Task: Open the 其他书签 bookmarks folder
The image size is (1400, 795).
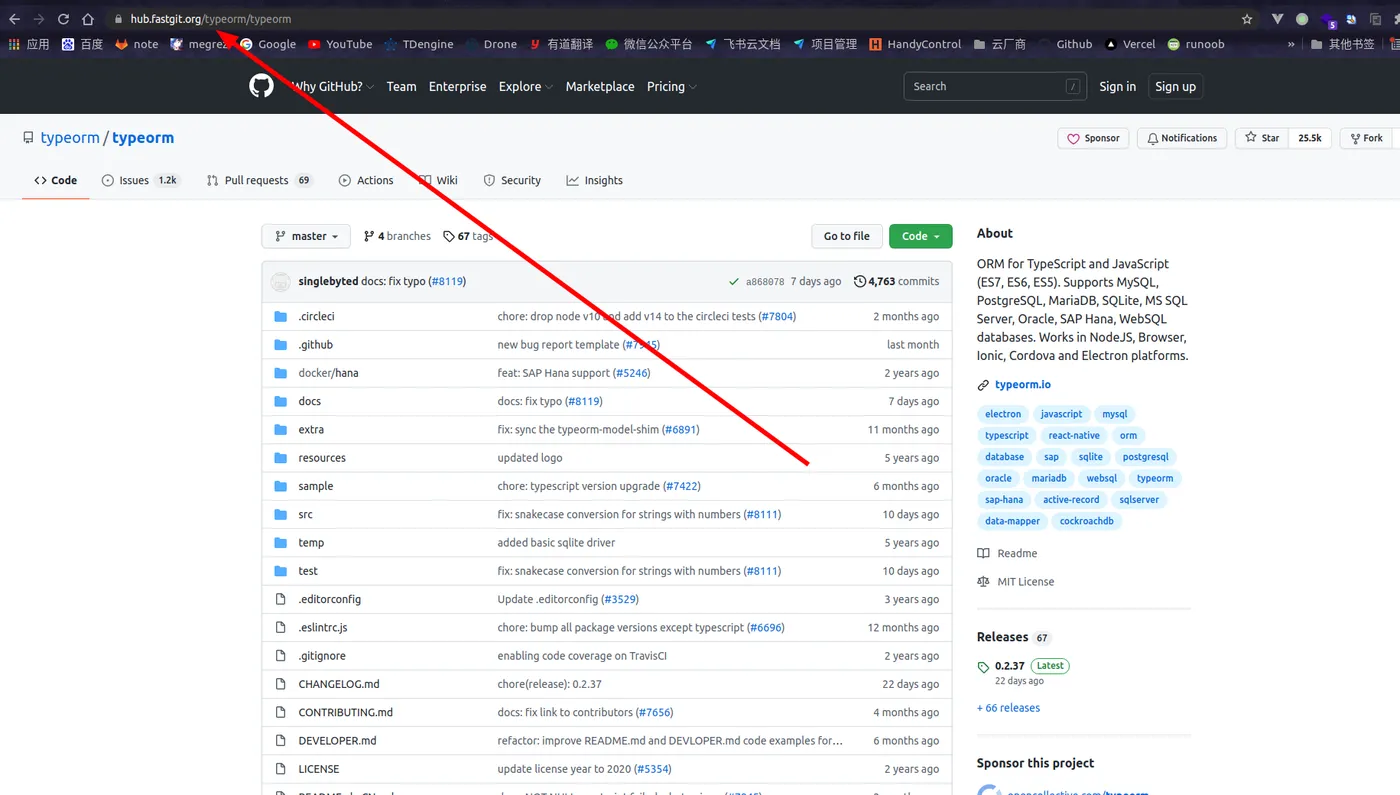Action: tap(1342, 44)
